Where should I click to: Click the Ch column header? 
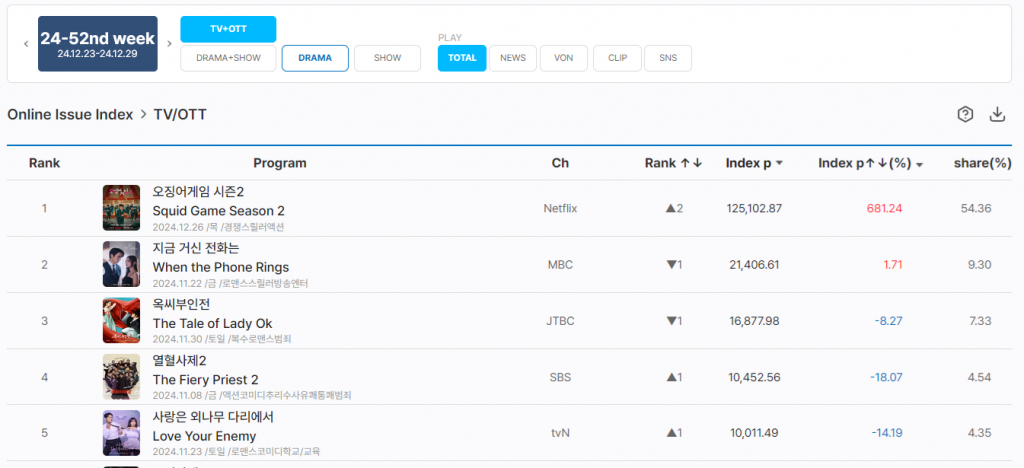coord(560,163)
